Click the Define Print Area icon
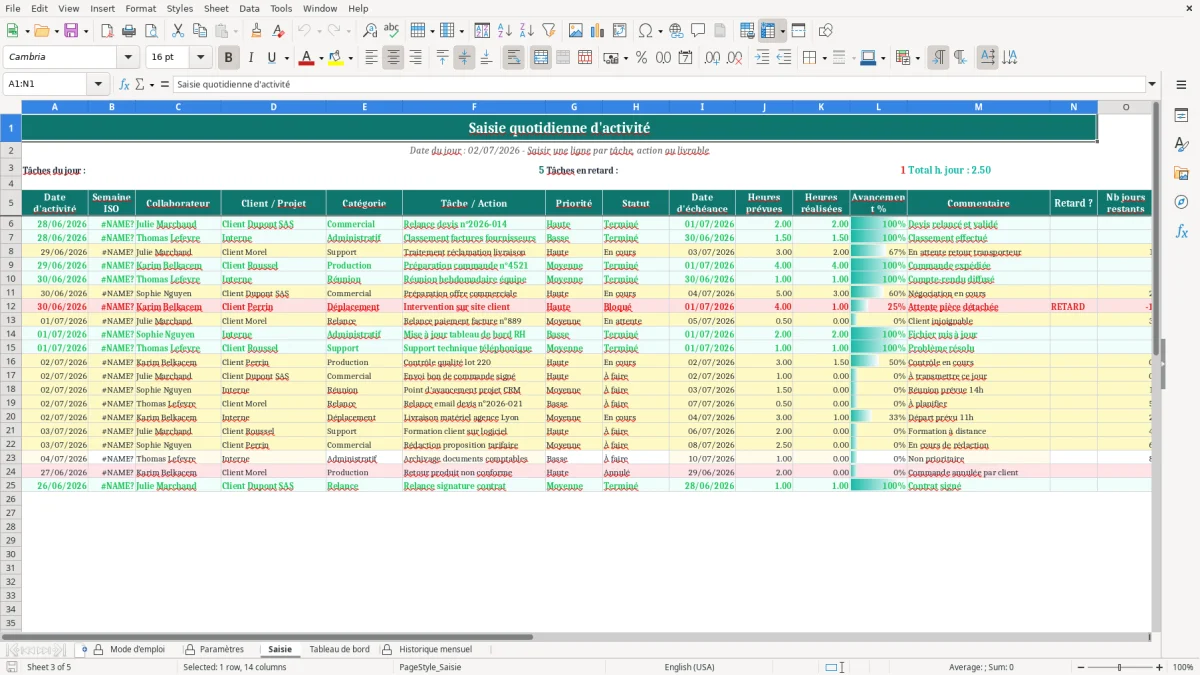 click(747, 31)
